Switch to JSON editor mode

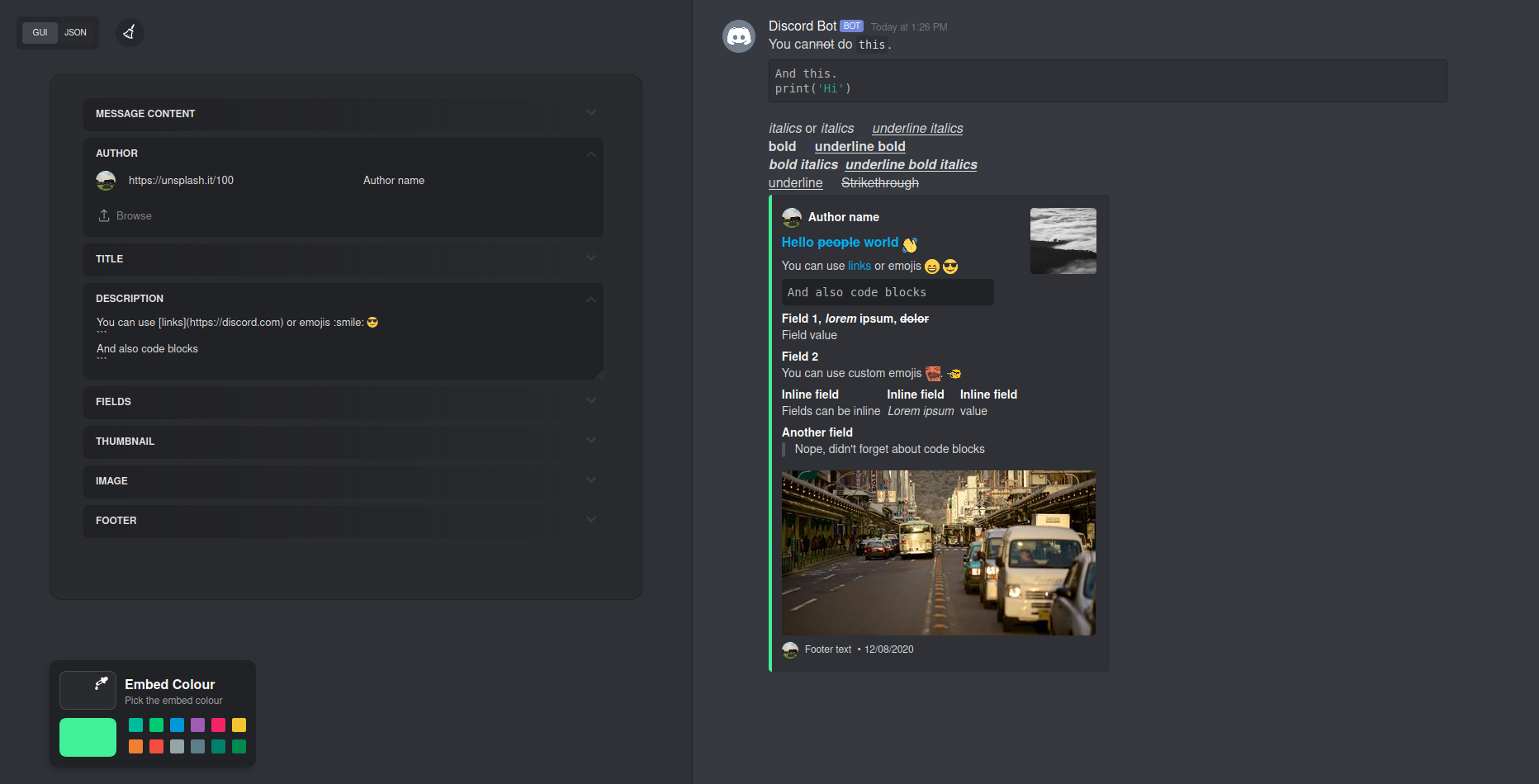click(x=75, y=33)
